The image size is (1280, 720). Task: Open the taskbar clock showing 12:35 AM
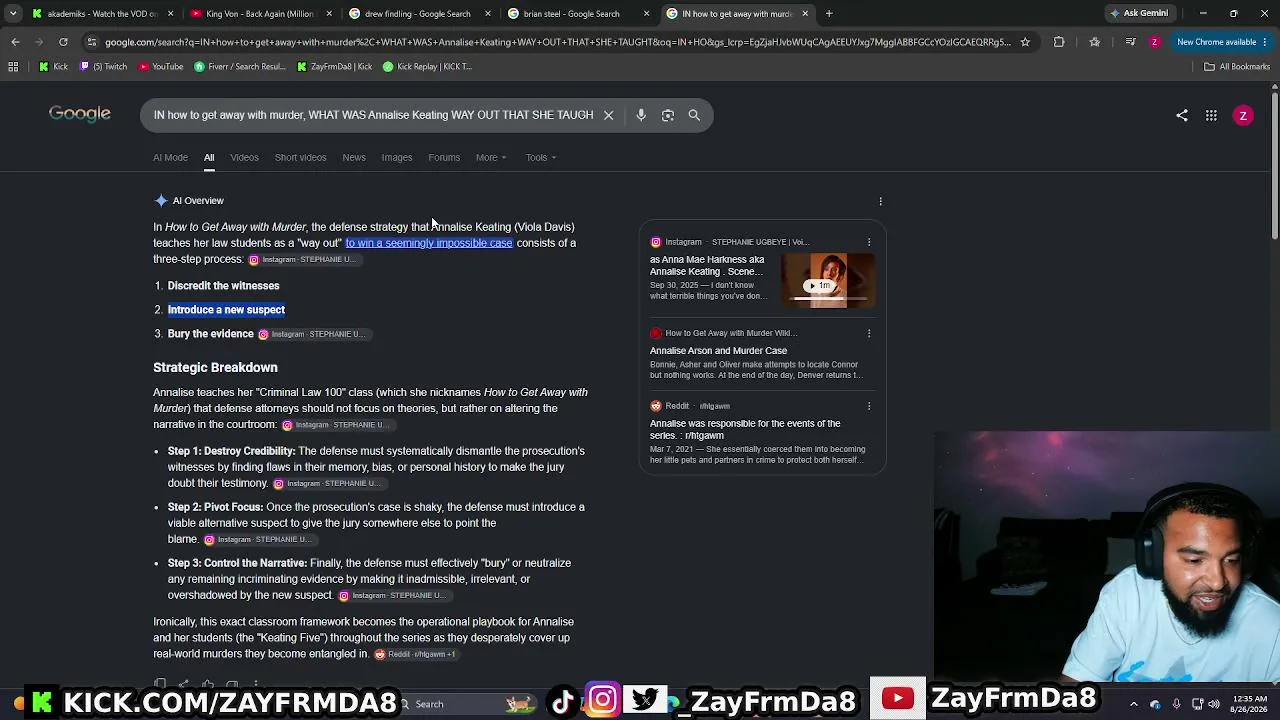click(x=1251, y=703)
